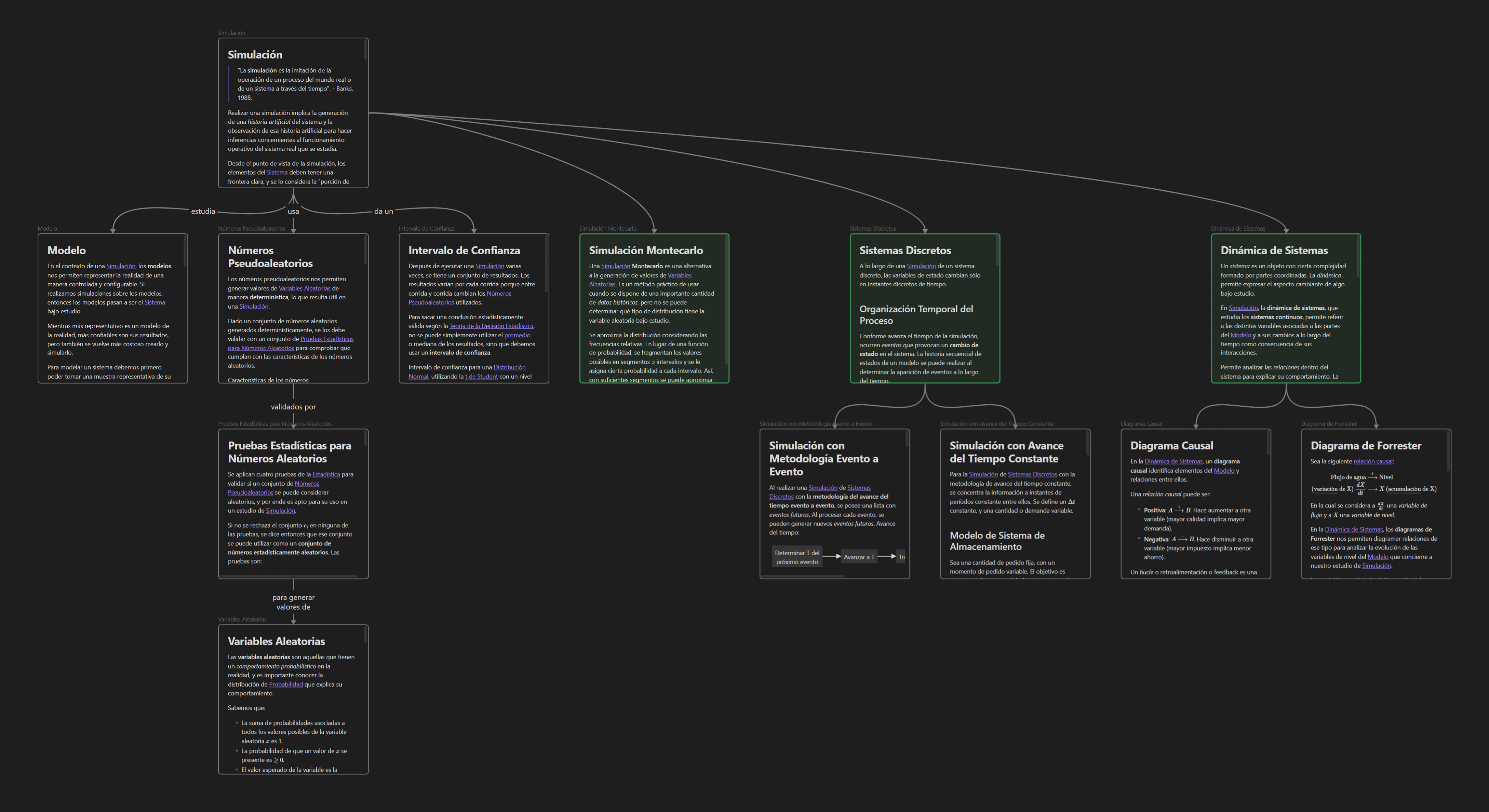Open Números Pseudoaleatorios link in Intervalo de Confianza card
The image size is (1489, 812).
point(459,298)
